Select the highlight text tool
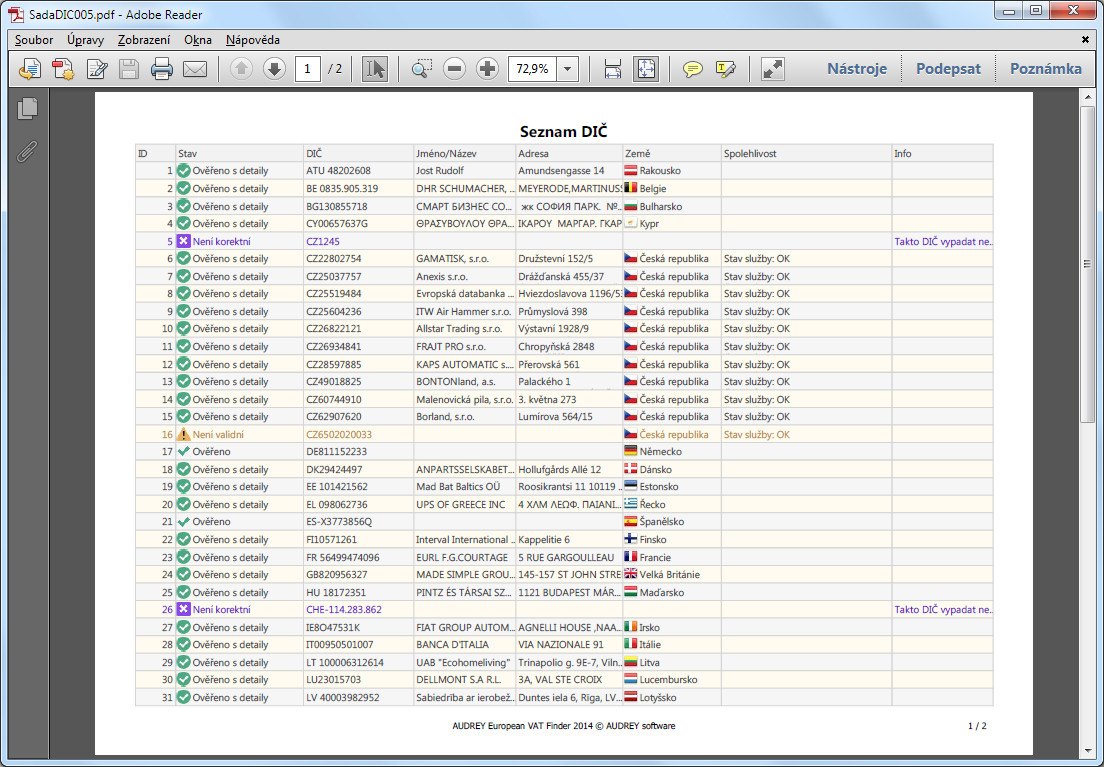 pos(726,69)
